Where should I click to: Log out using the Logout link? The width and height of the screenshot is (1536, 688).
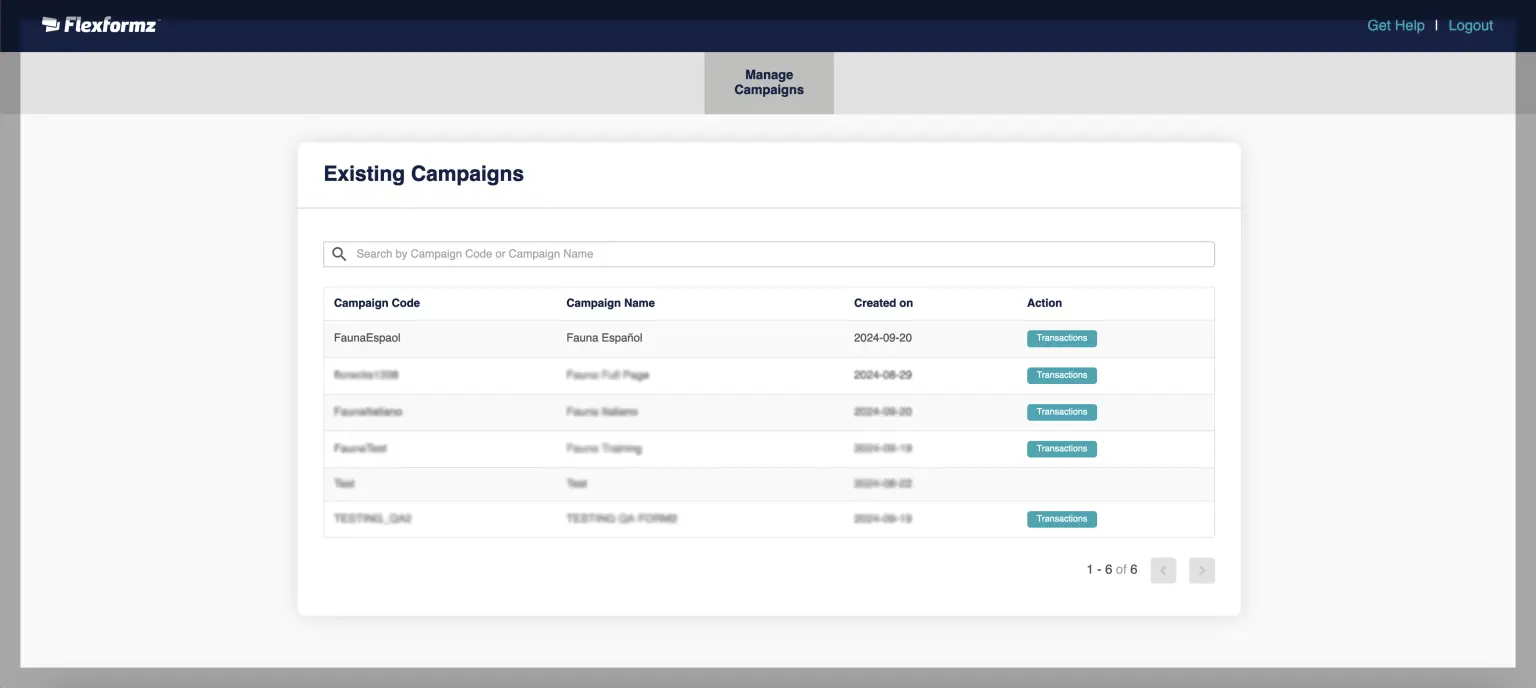click(x=1470, y=26)
